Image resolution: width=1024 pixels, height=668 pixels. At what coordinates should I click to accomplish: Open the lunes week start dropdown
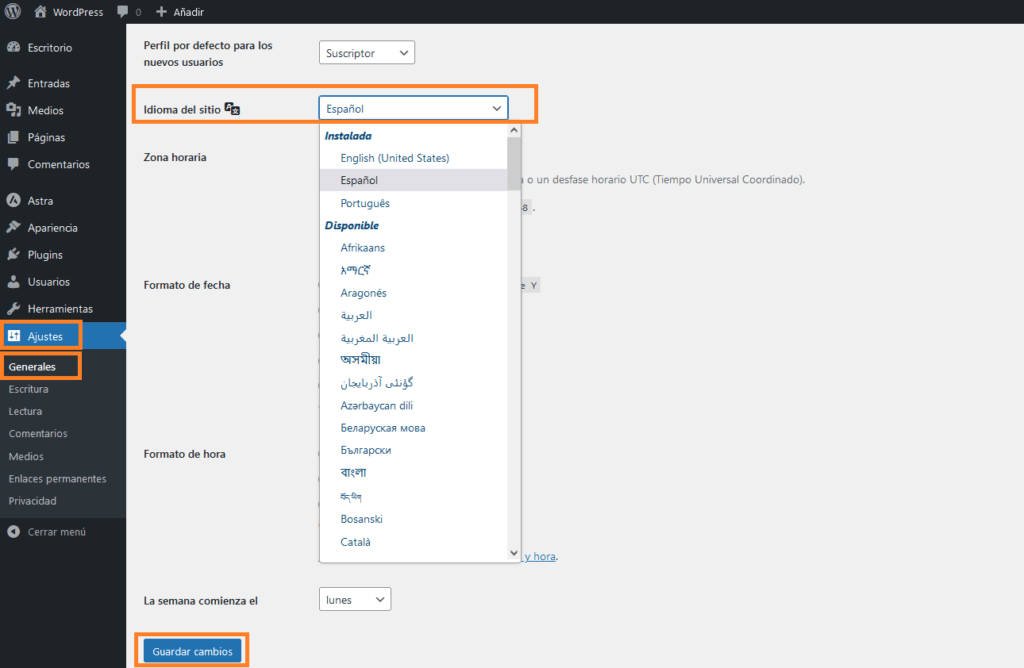(x=354, y=598)
